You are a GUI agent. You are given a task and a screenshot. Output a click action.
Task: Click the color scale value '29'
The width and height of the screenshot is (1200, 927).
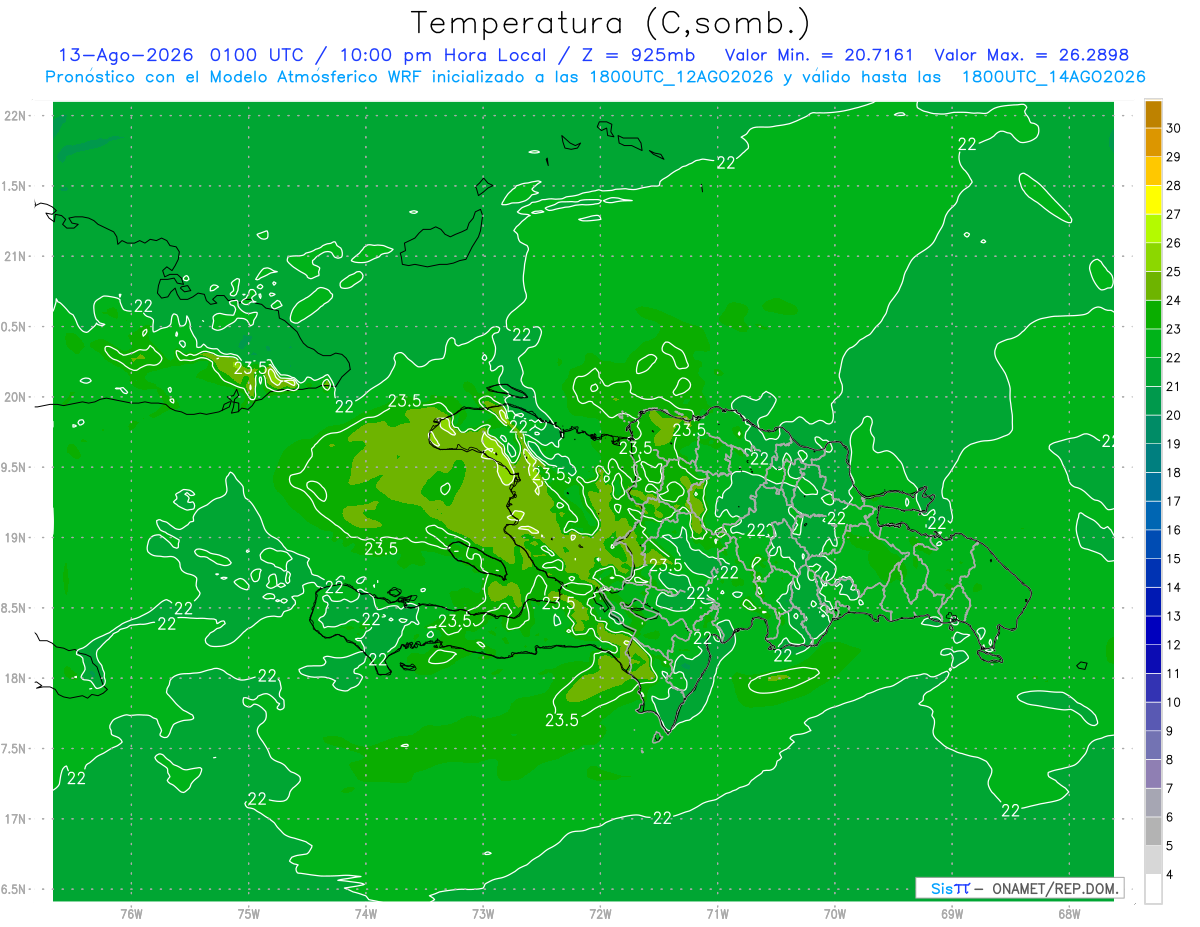pyautogui.click(x=1174, y=157)
